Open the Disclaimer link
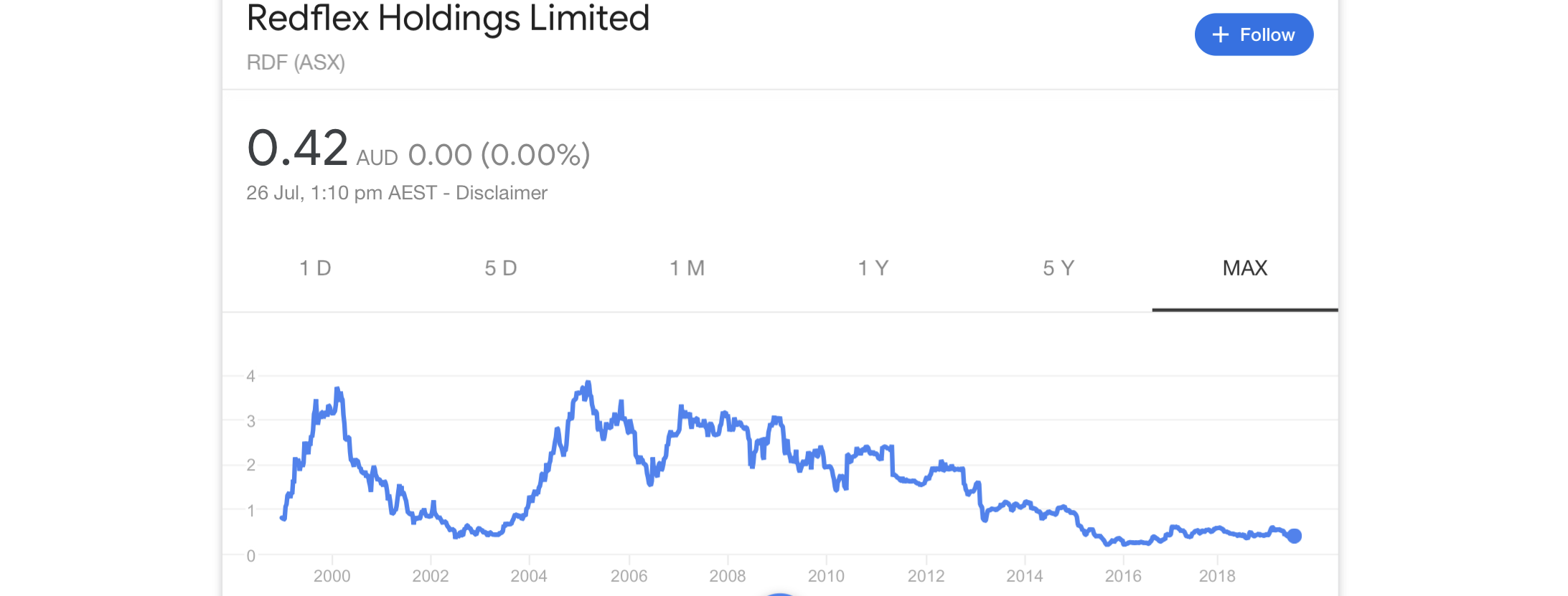 tap(502, 193)
